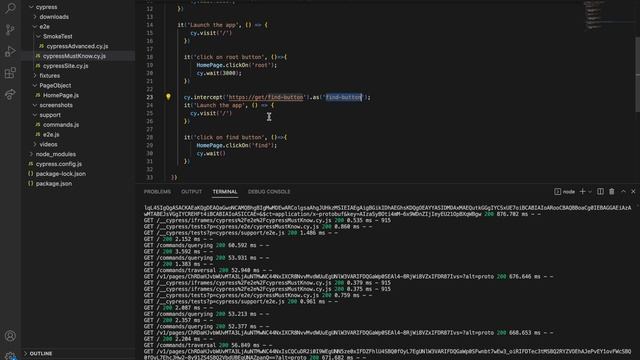The height and width of the screenshot is (360, 640).
Task: Click HomePage.clickOn('root') on line 19
Action: pos(236,65)
